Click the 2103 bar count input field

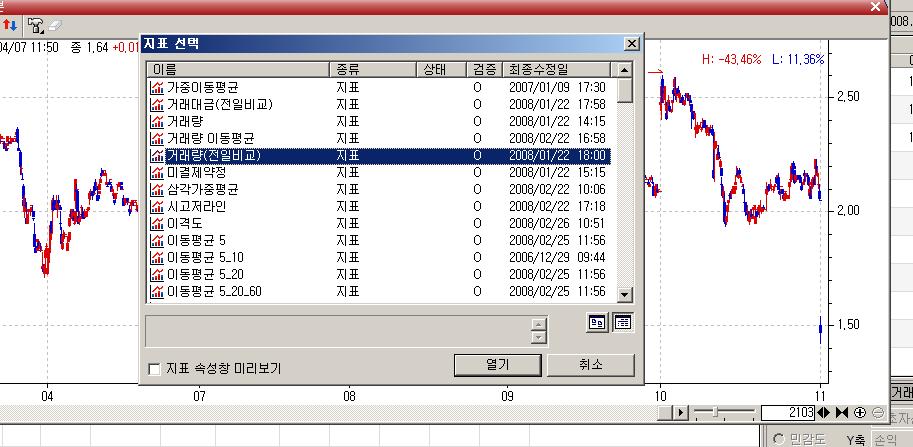788,413
